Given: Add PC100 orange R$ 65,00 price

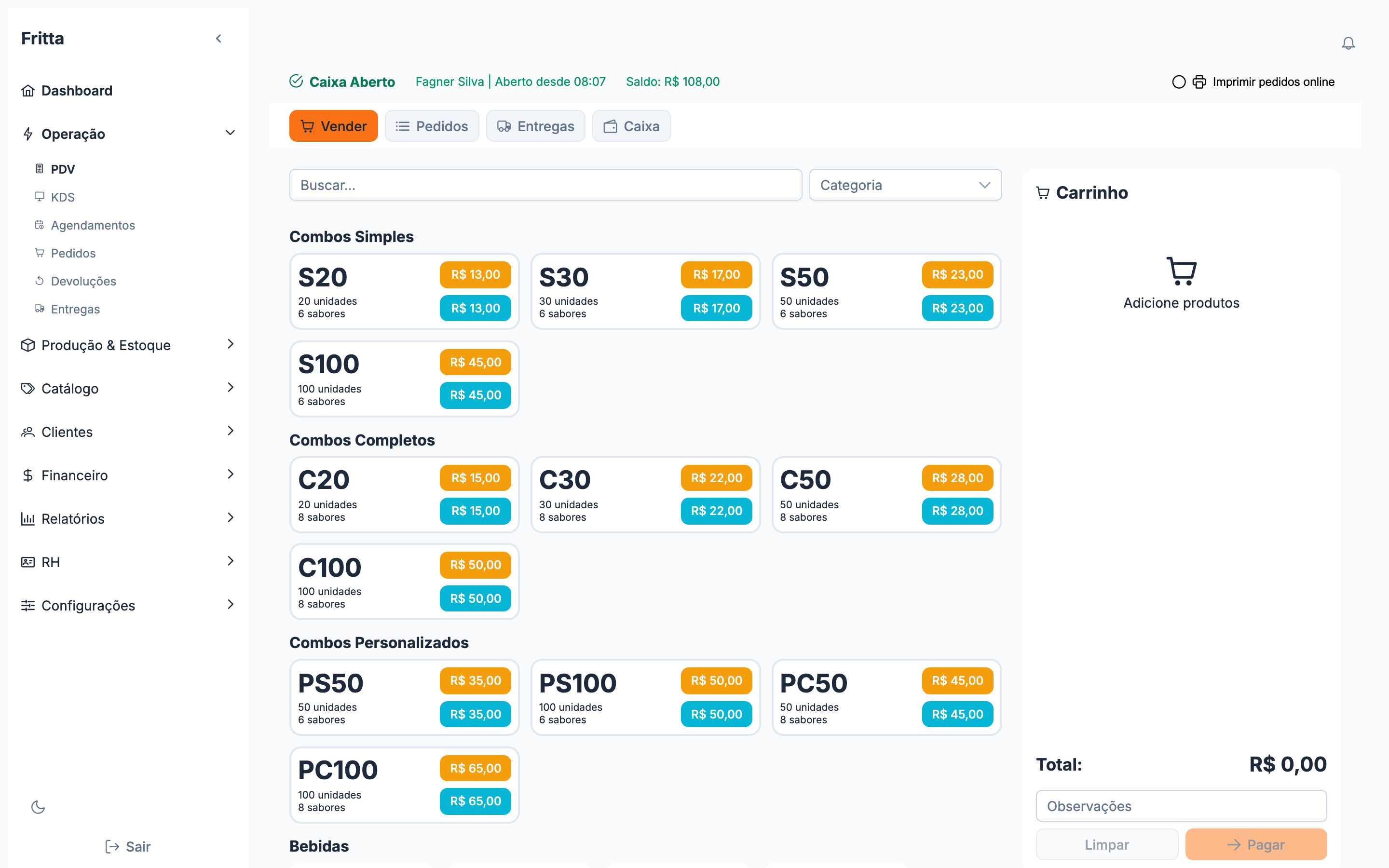Looking at the screenshot, I should click(475, 768).
